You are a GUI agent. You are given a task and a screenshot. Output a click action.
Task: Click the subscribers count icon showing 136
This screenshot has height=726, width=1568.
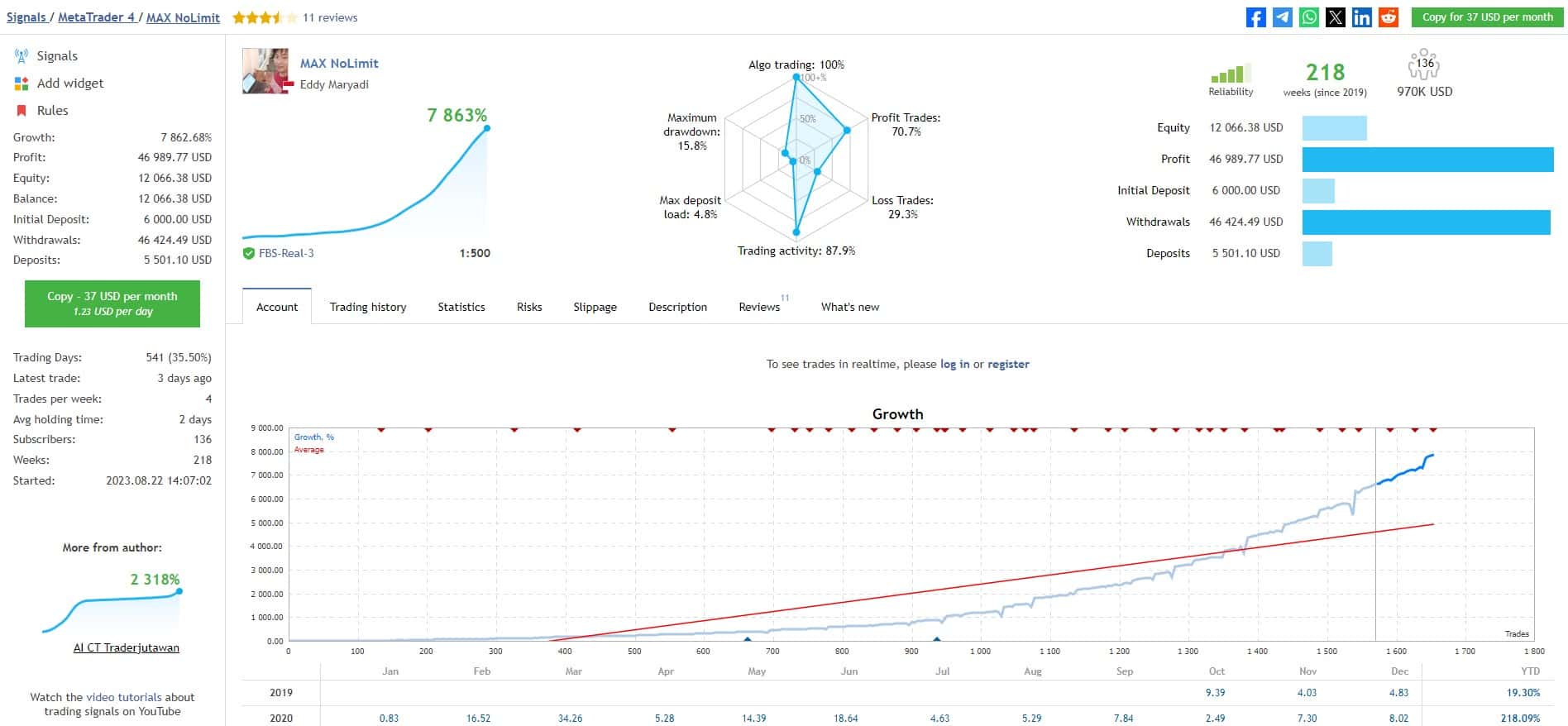pyautogui.click(x=1424, y=64)
